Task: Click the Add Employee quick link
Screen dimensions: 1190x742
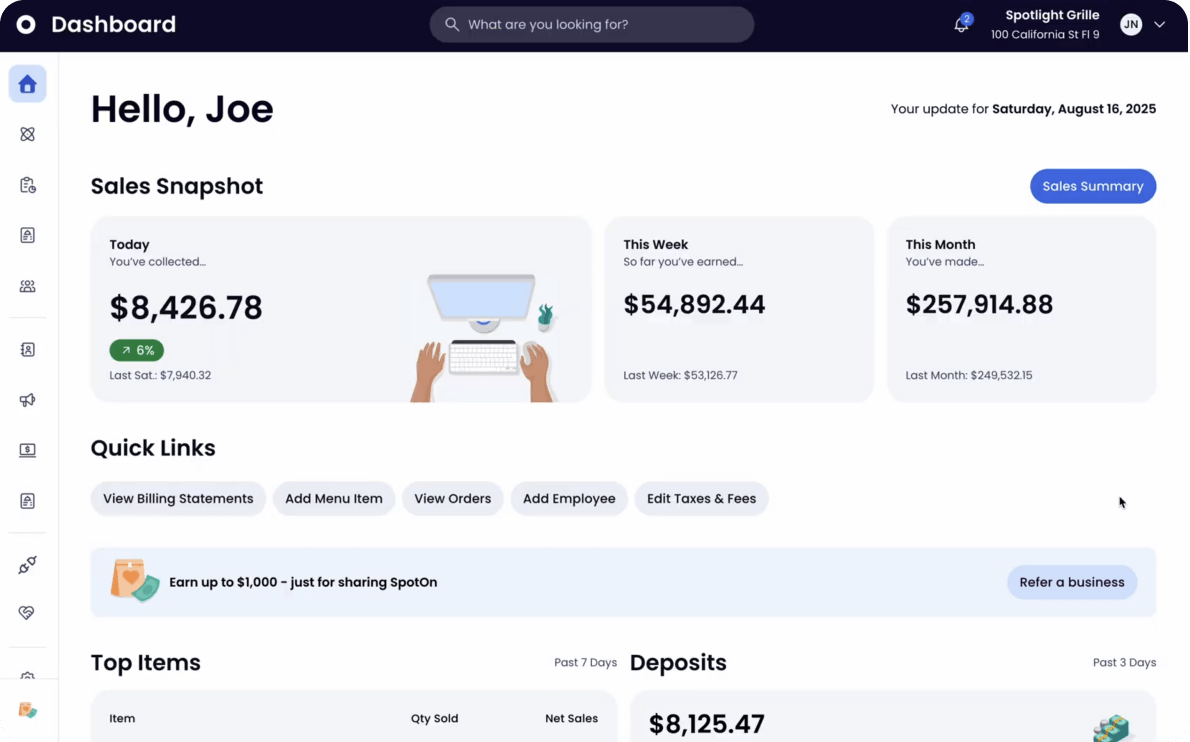Action: click(x=569, y=498)
